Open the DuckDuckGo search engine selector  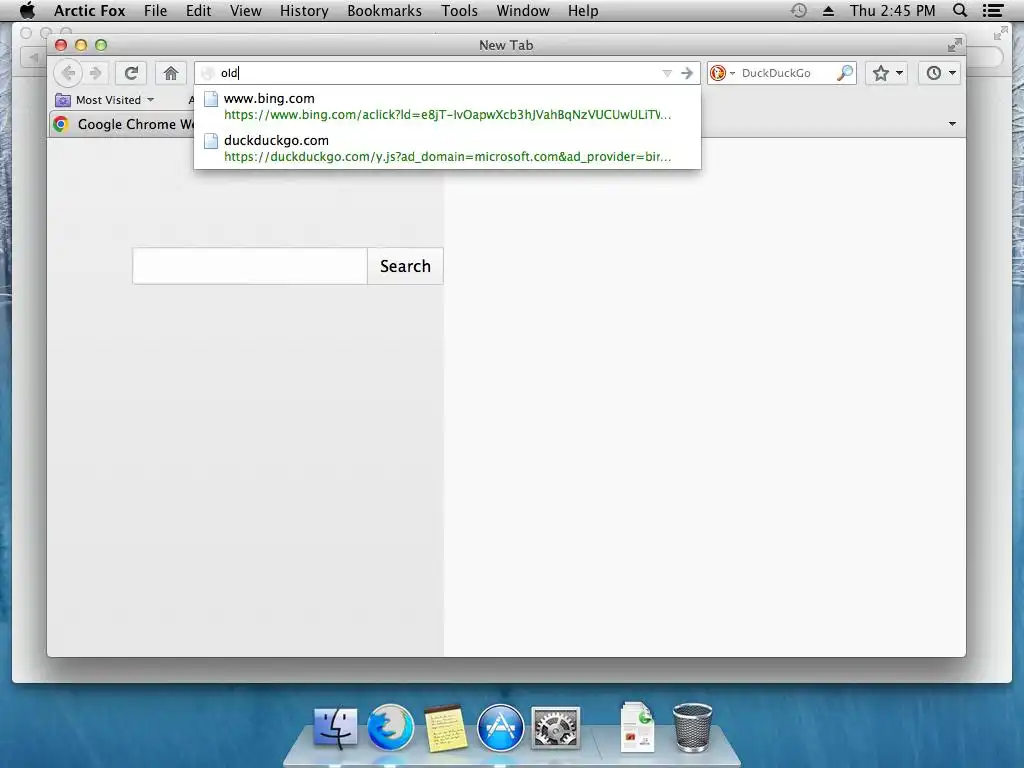[723, 73]
